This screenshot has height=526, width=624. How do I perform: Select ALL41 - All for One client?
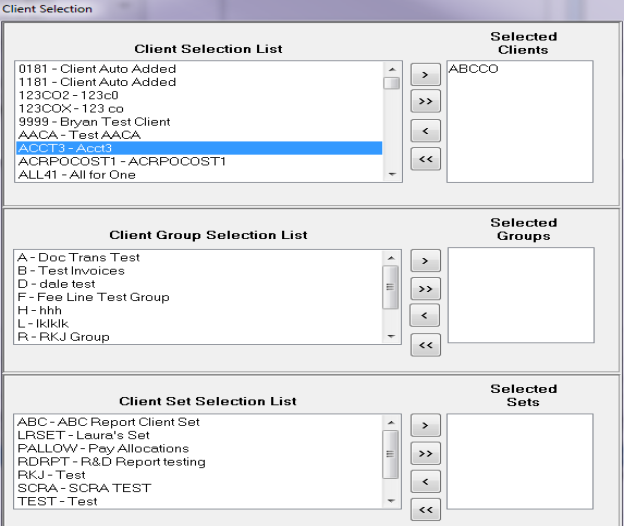point(76,175)
